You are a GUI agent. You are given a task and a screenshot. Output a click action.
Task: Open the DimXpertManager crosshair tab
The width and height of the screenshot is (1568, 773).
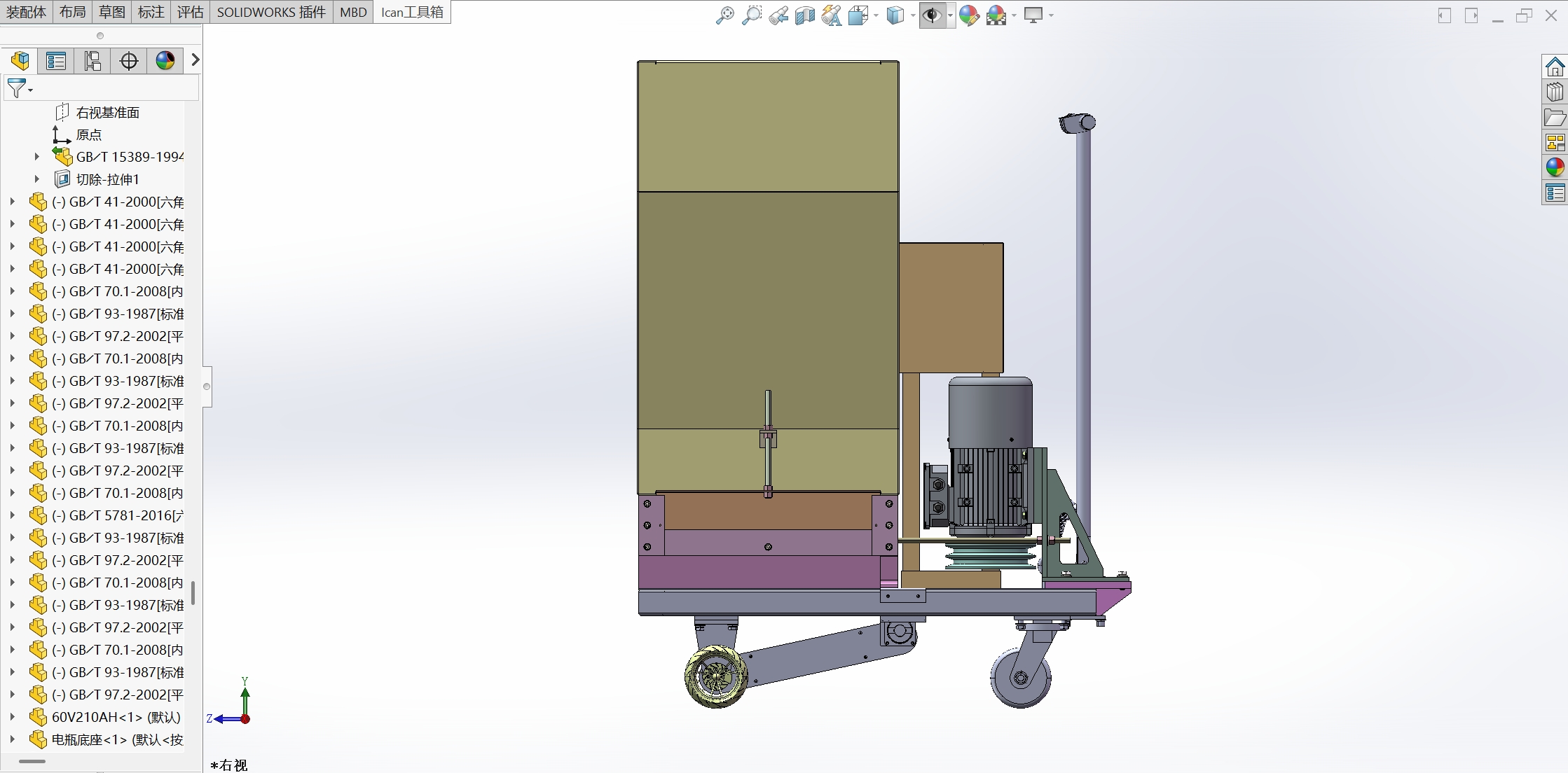(x=129, y=61)
